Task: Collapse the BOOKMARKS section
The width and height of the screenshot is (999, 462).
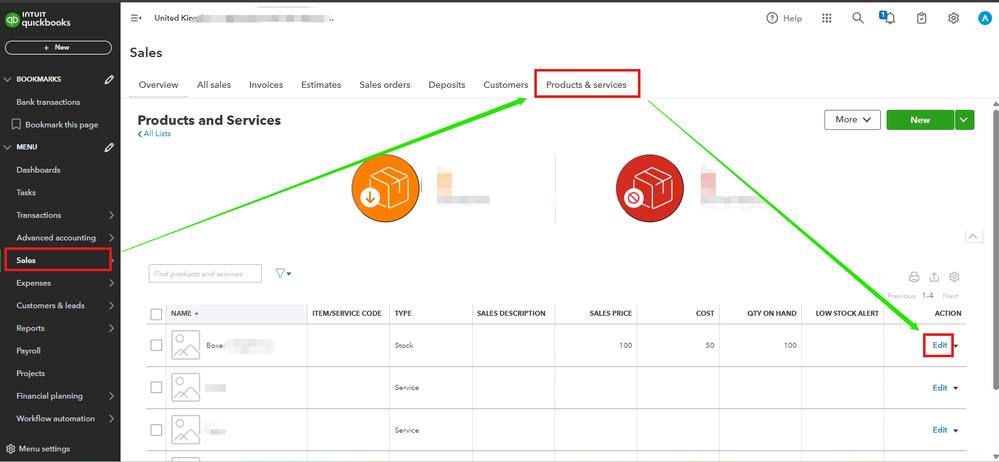Action: tap(8, 80)
